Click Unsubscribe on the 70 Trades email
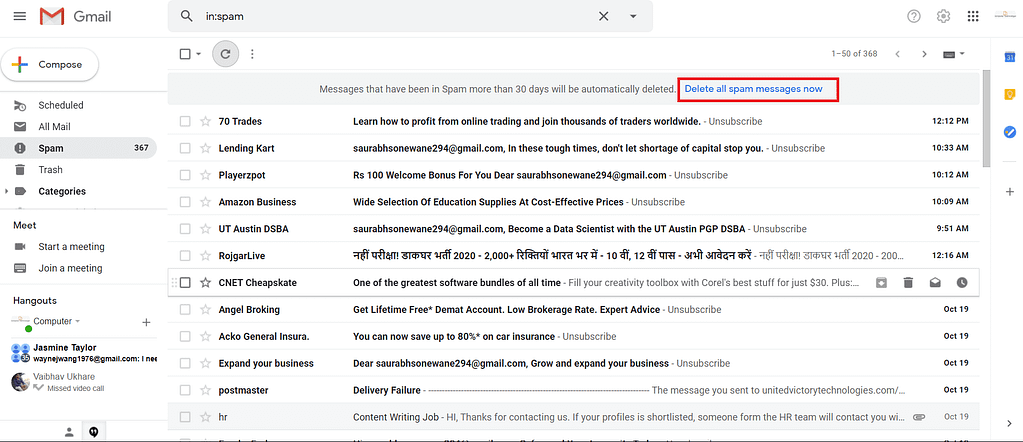1023x442 pixels. tap(735, 121)
